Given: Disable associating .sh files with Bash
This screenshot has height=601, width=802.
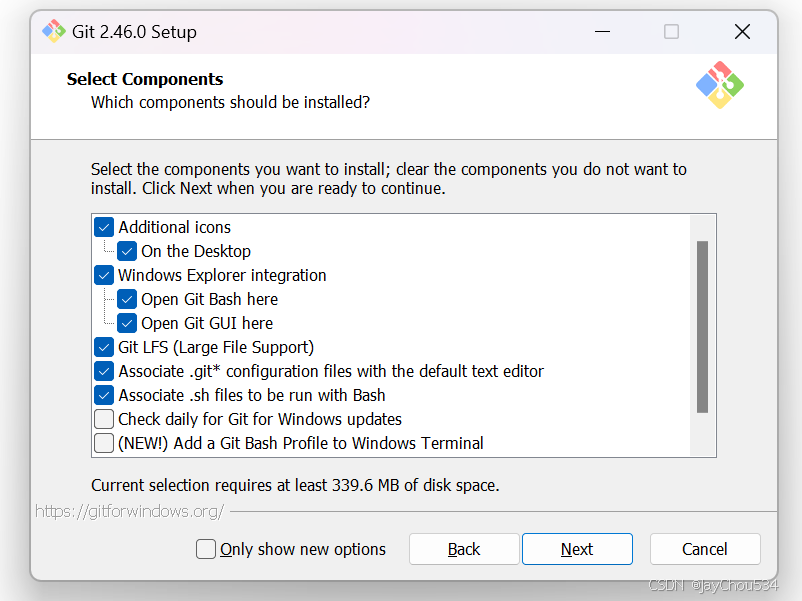Looking at the screenshot, I should pos(103,395).
